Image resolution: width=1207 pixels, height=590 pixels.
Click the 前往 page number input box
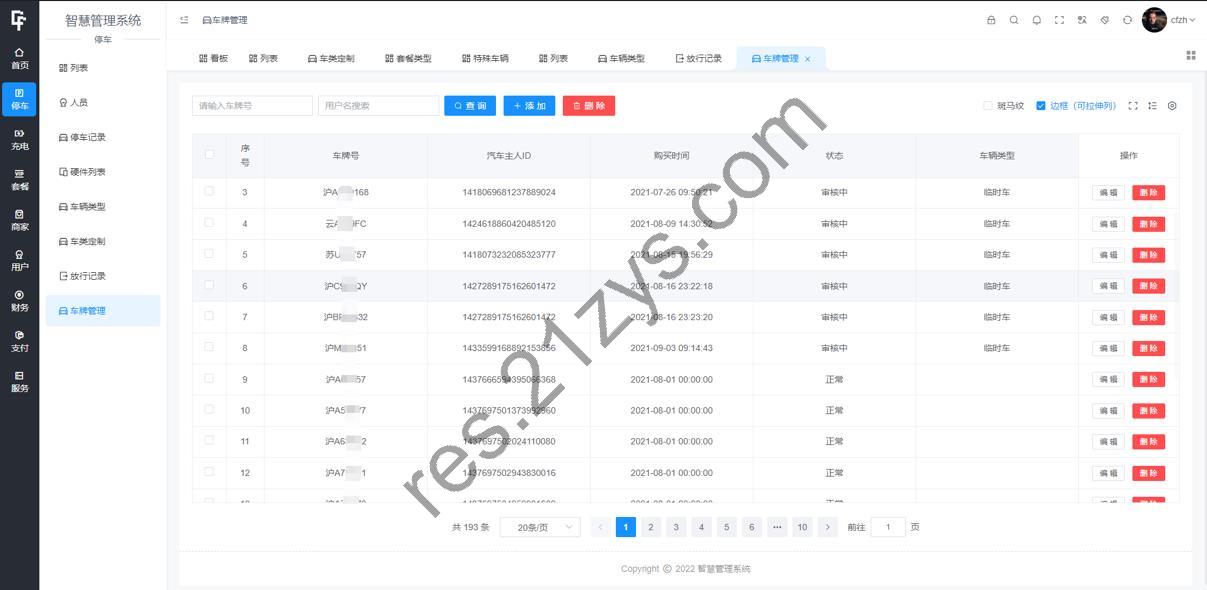click(888, 527)
